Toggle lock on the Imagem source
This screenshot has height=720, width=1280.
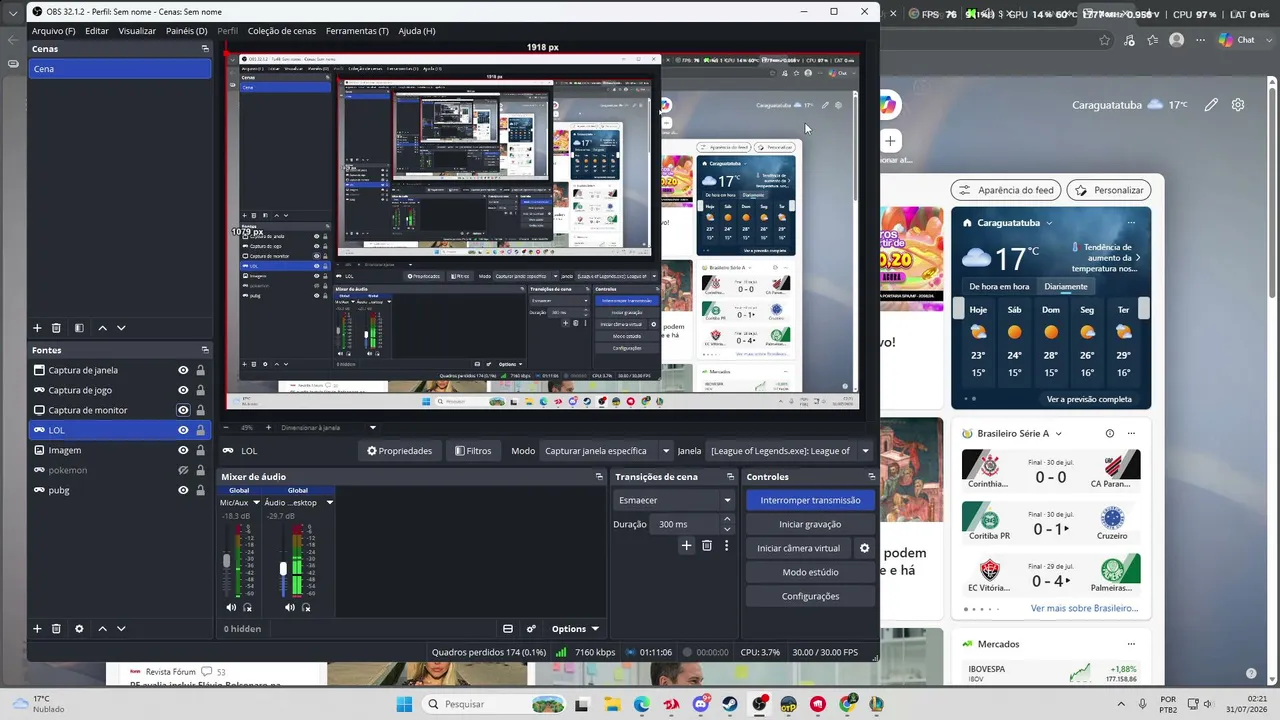200,450
